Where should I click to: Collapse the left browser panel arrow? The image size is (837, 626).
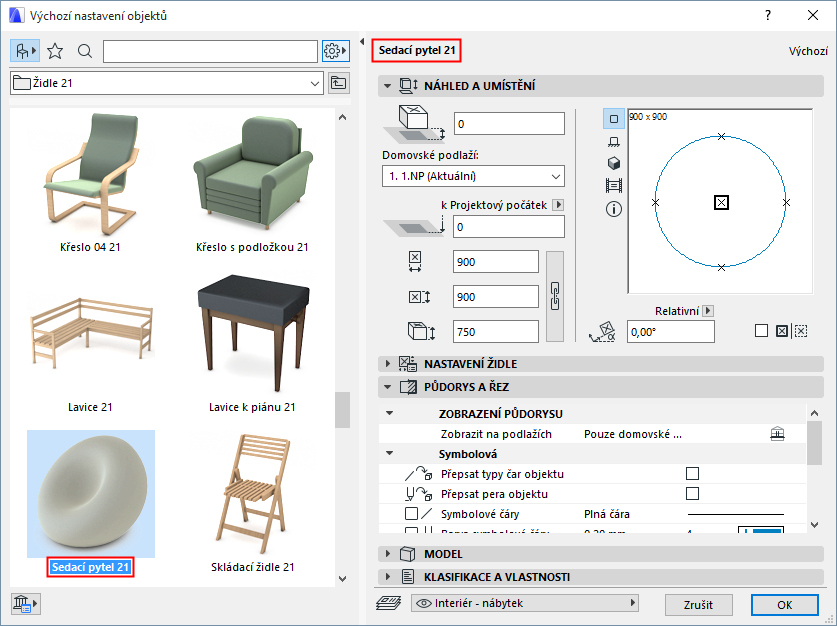pos(362,42)
